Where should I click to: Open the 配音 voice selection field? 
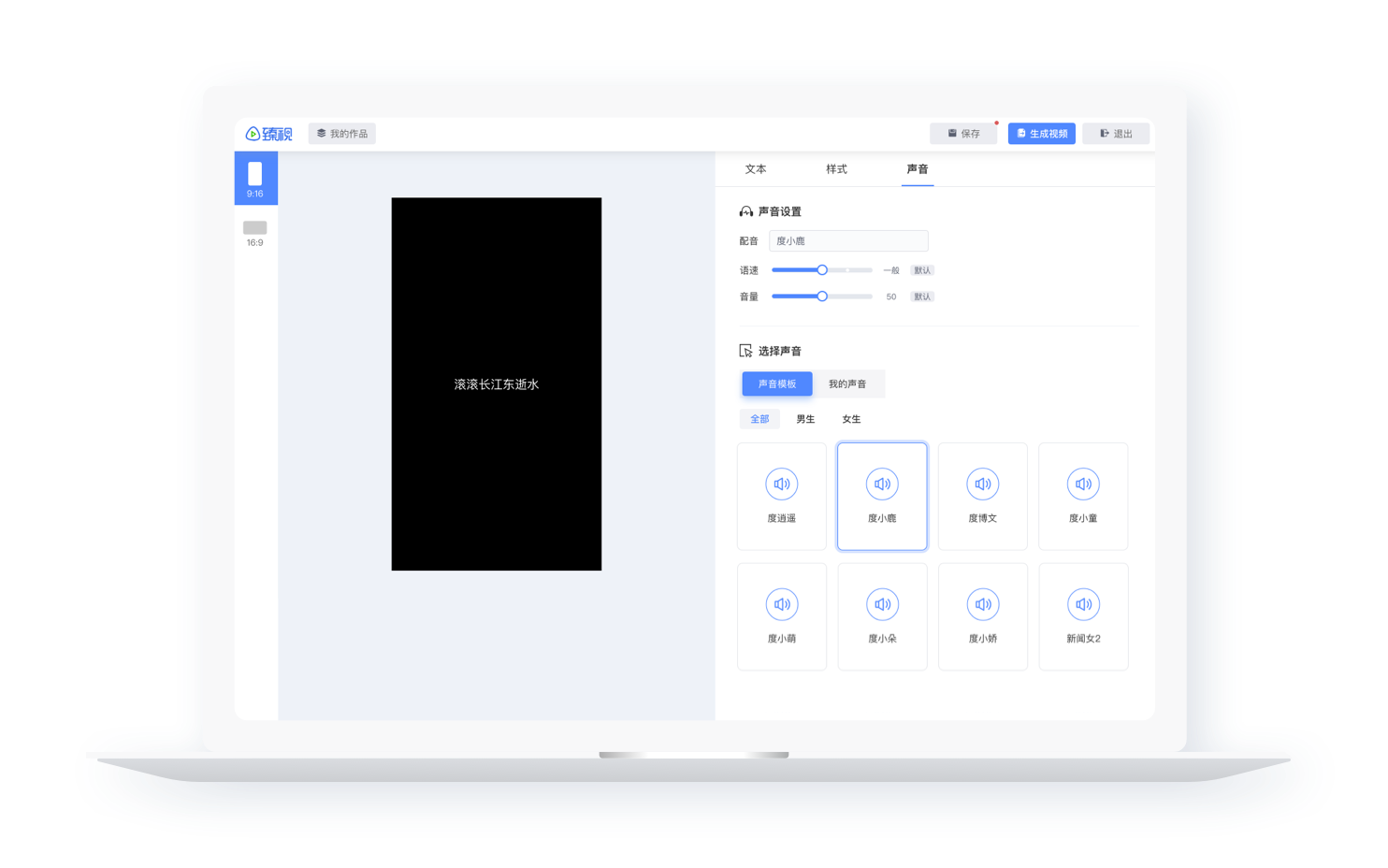coord(848,241)
